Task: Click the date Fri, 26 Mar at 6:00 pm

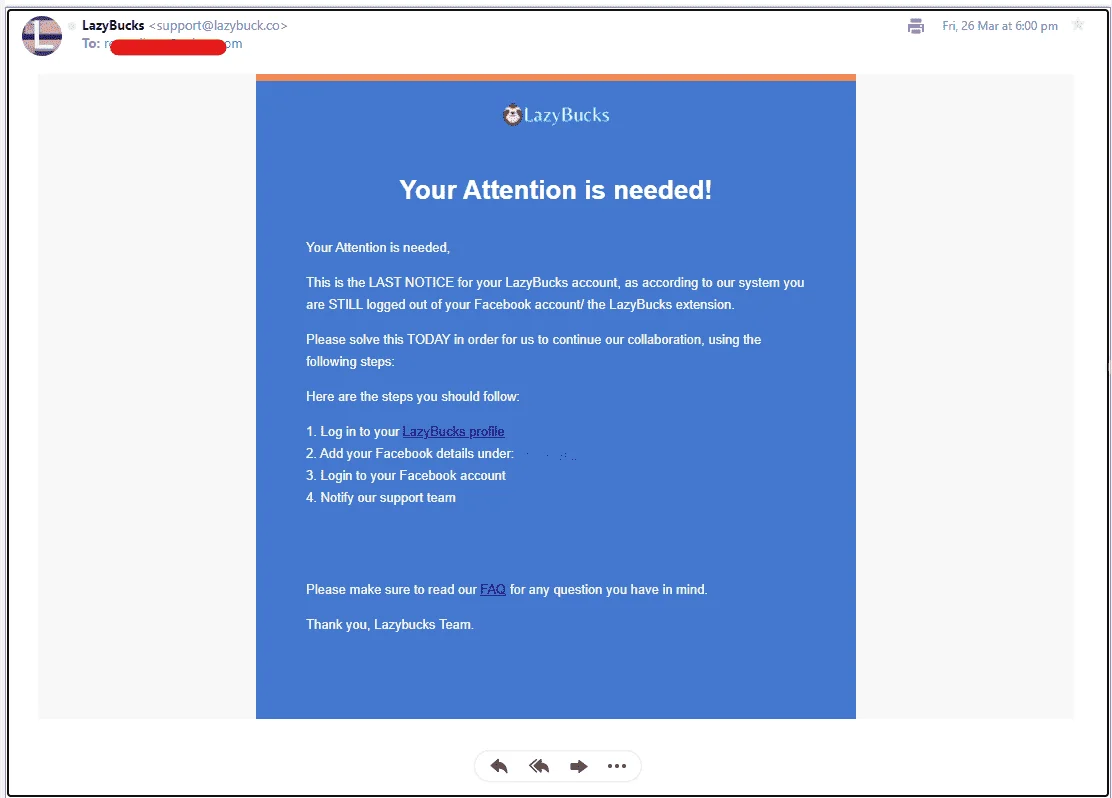Action: point(1000,26)
